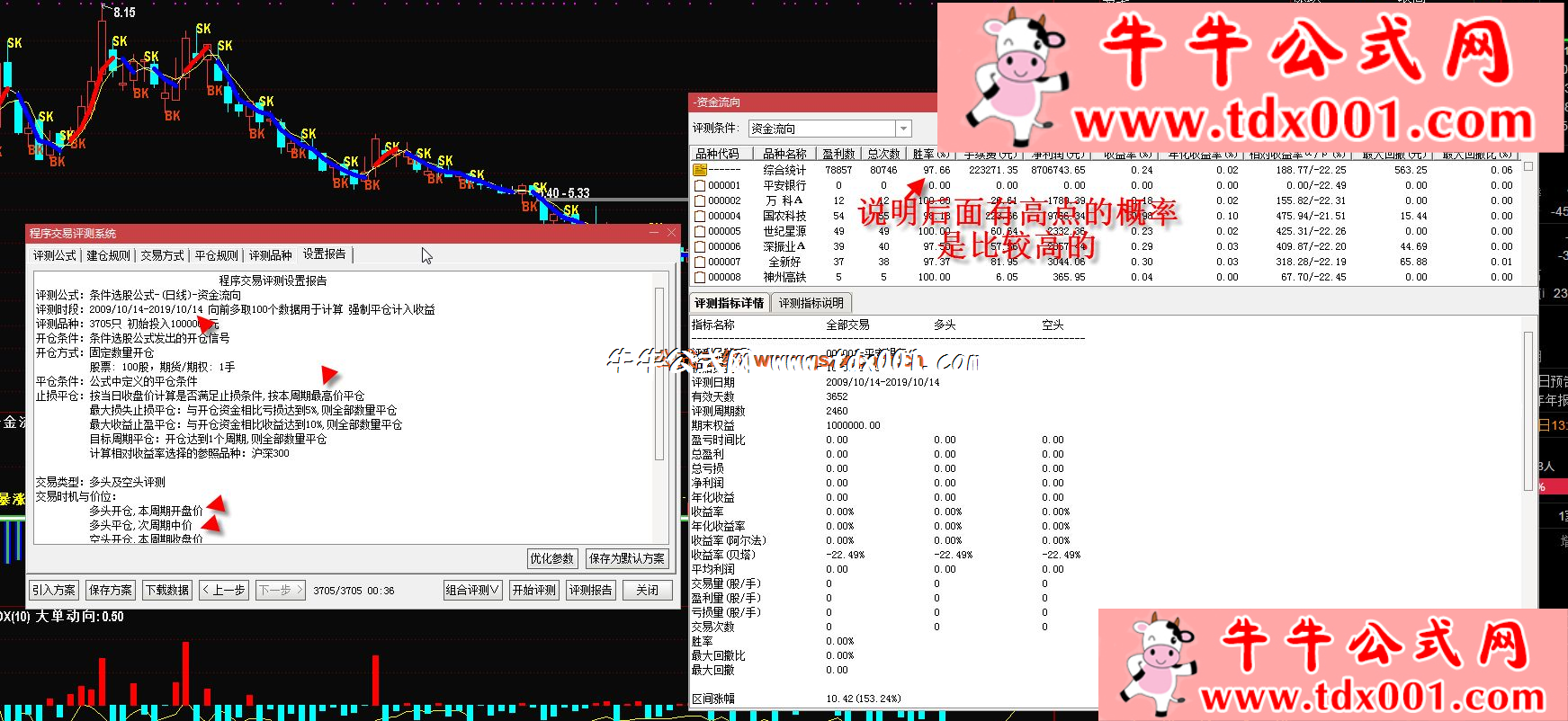Click the 综合统计 folder icon in results list
This screenshot has height=721, width=1568.
click(x=700, y=170)
